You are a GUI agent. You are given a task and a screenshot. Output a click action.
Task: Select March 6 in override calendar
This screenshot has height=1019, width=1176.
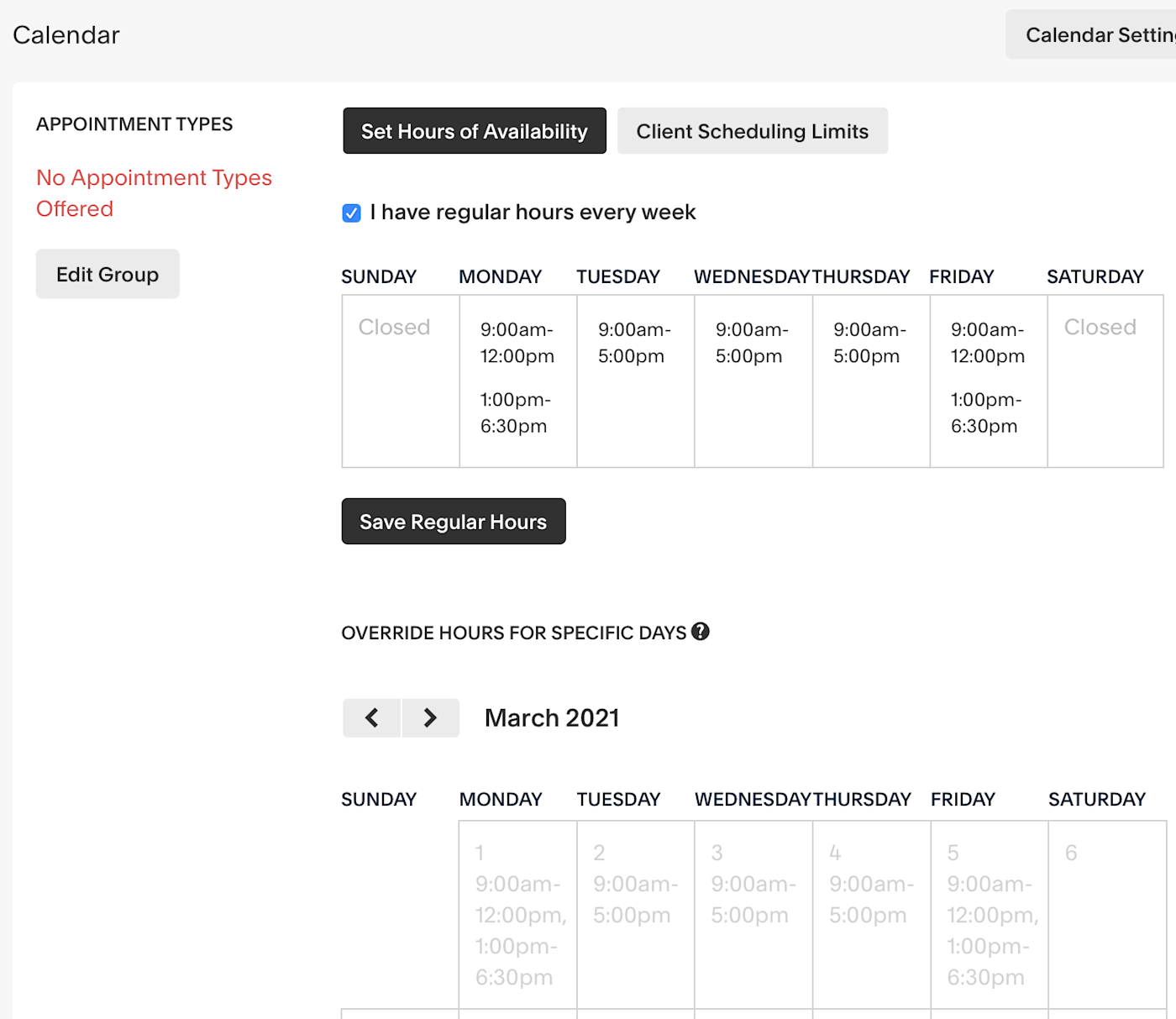[x=1108, y=915]
